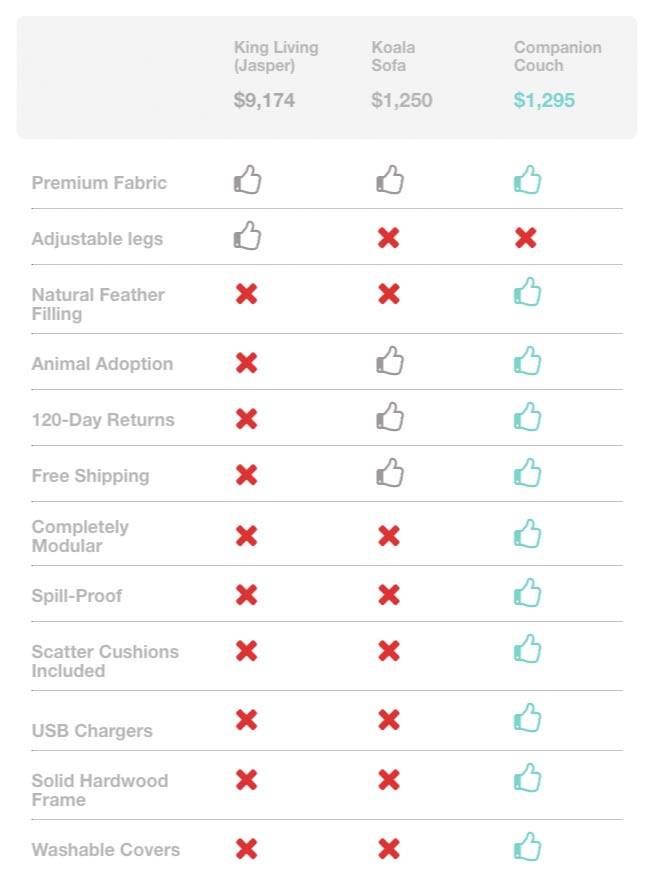Click King Living red X for Scatter Cushions
The image size is (652, 893).
[x=247, y=650]
